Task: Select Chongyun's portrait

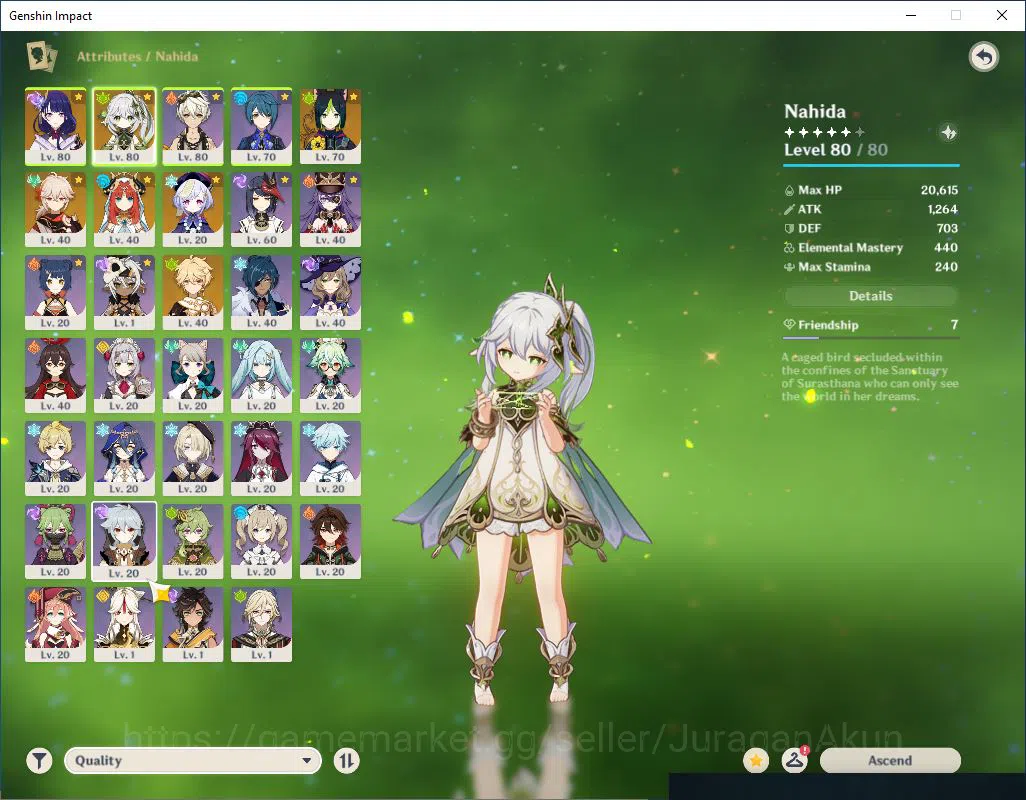Action: (330, 459)
